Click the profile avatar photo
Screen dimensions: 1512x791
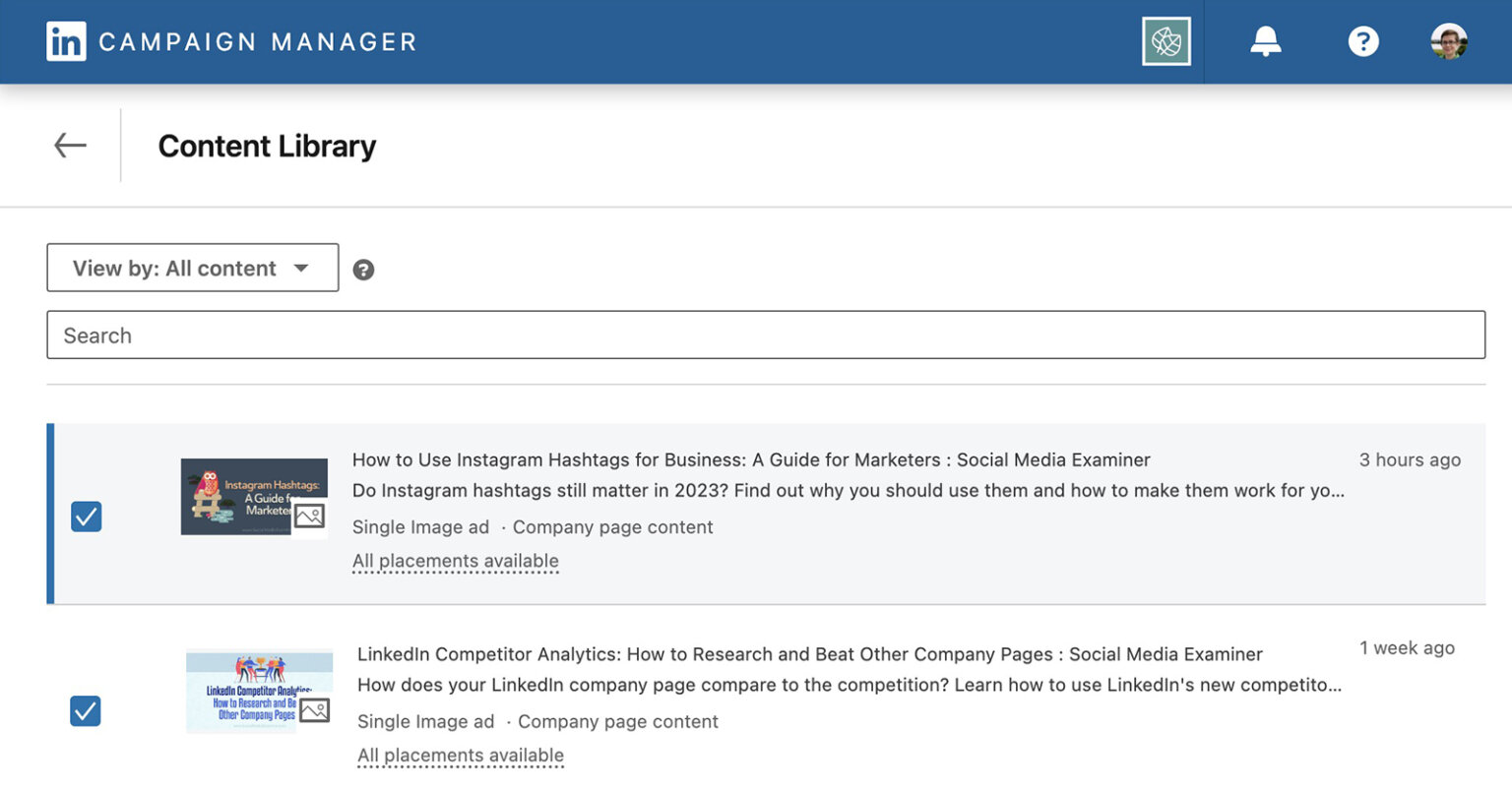coord(1446,40)
